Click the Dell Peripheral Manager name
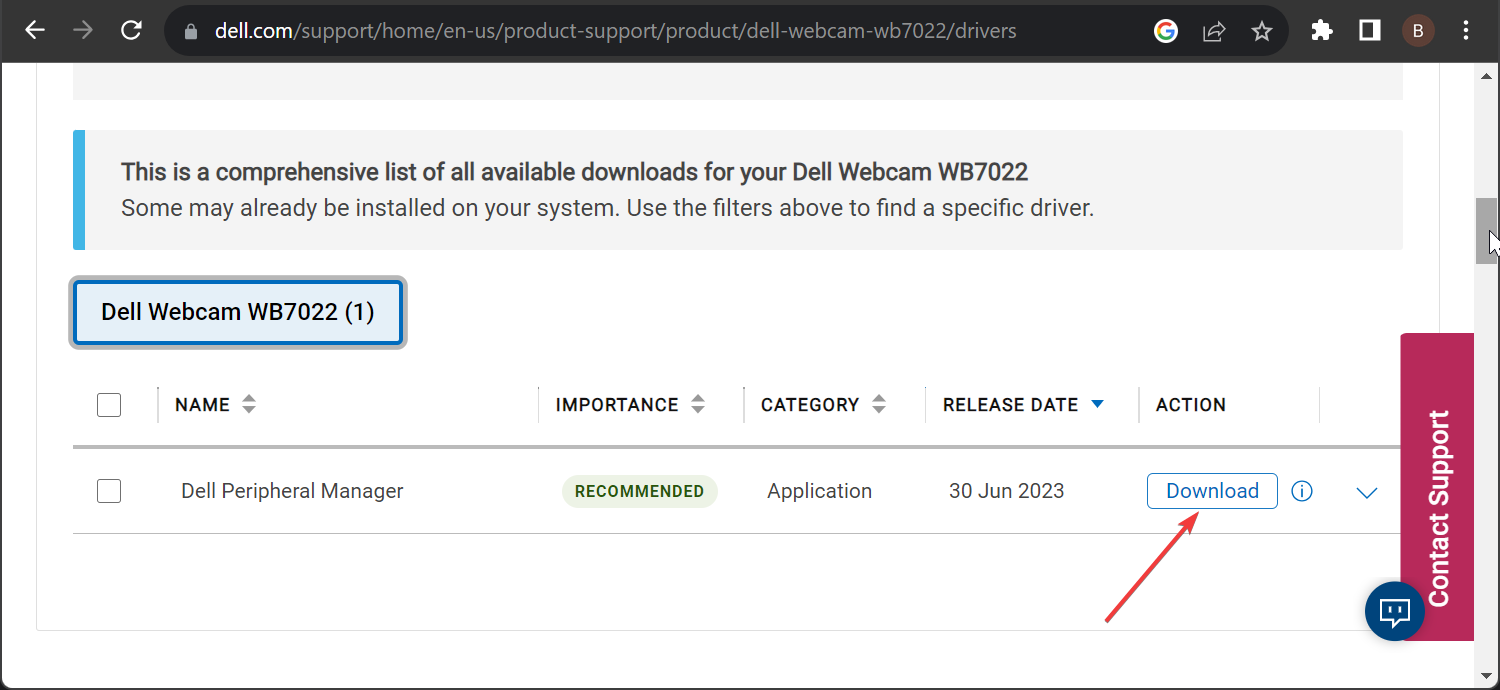The height and width of the screenshot is (690, 1500). [292, 491]
